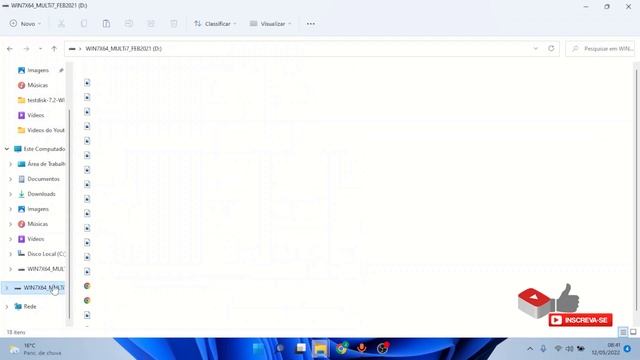
Task: Open recent locations dropdown arrow
Action: [40, 49]
